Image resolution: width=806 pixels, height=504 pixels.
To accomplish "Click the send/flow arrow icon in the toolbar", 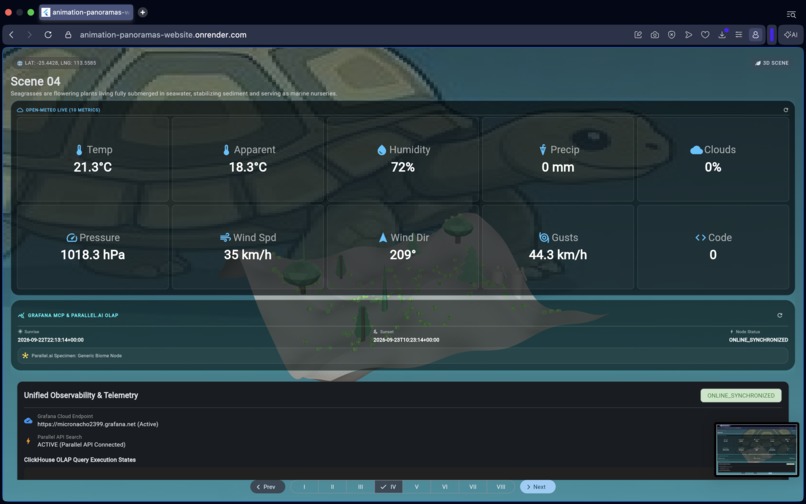I will (x=688, y=34).
